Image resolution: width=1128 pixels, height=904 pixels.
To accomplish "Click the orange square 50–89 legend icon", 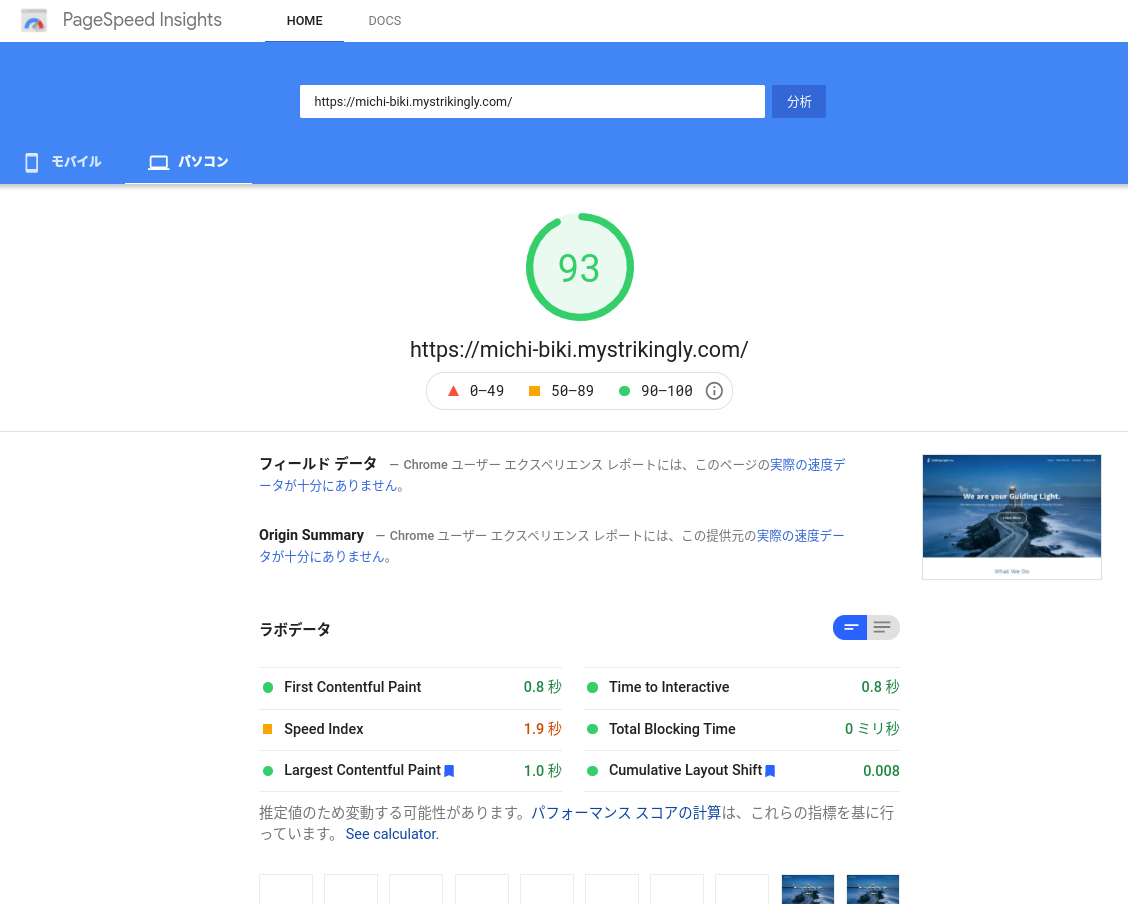I will click(535, 391).
